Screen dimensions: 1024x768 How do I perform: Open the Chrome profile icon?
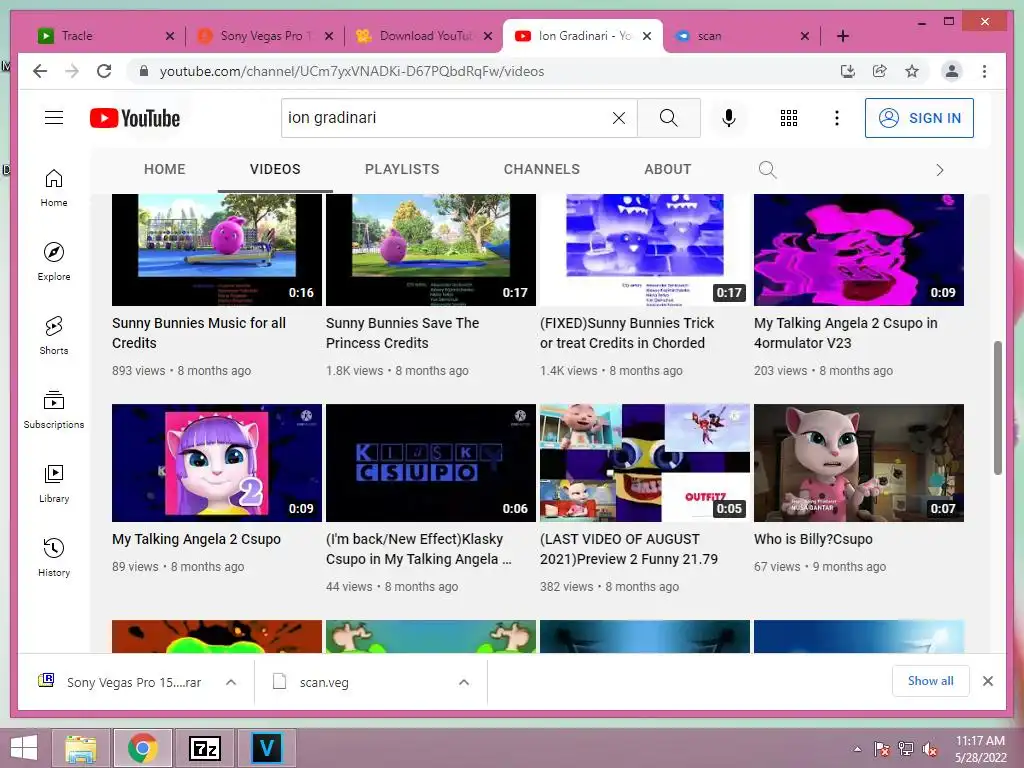pos(952,71)
